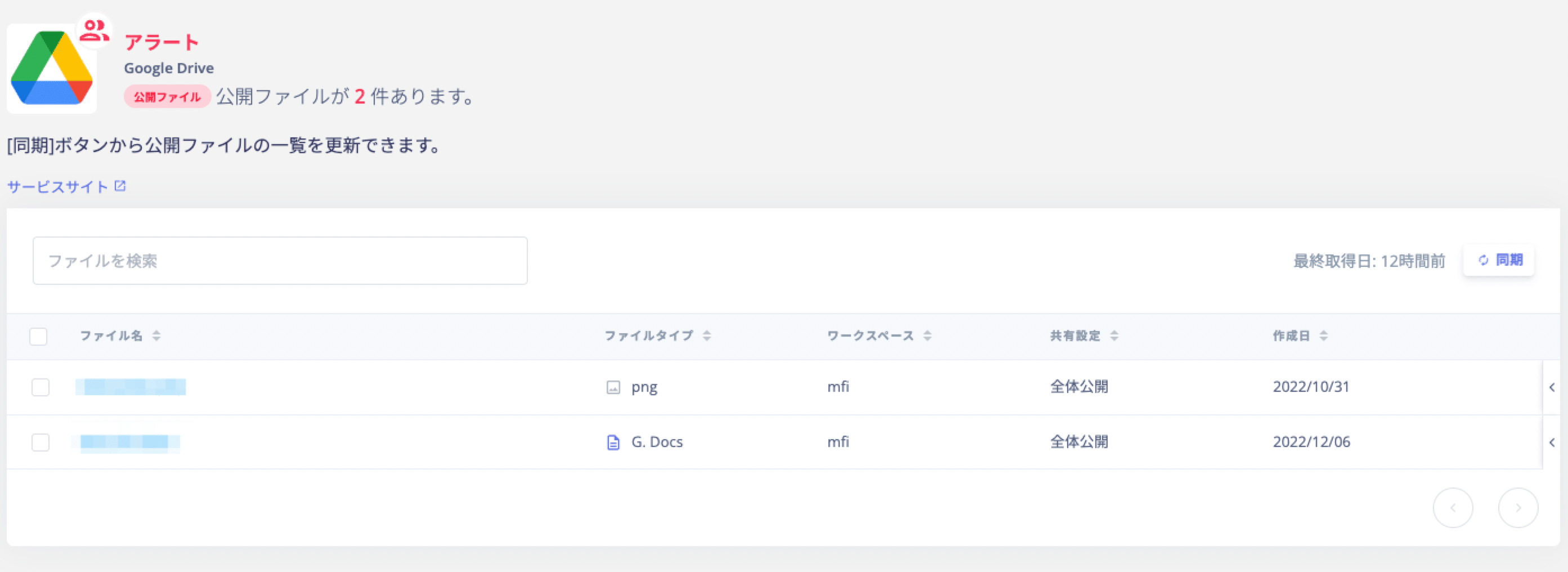
Task: Click the png image file type icon
Action: (613, 387)
